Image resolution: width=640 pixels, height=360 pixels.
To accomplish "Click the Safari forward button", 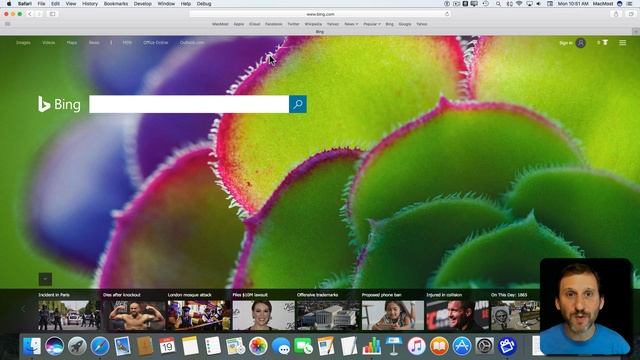I will pos(39,14).
